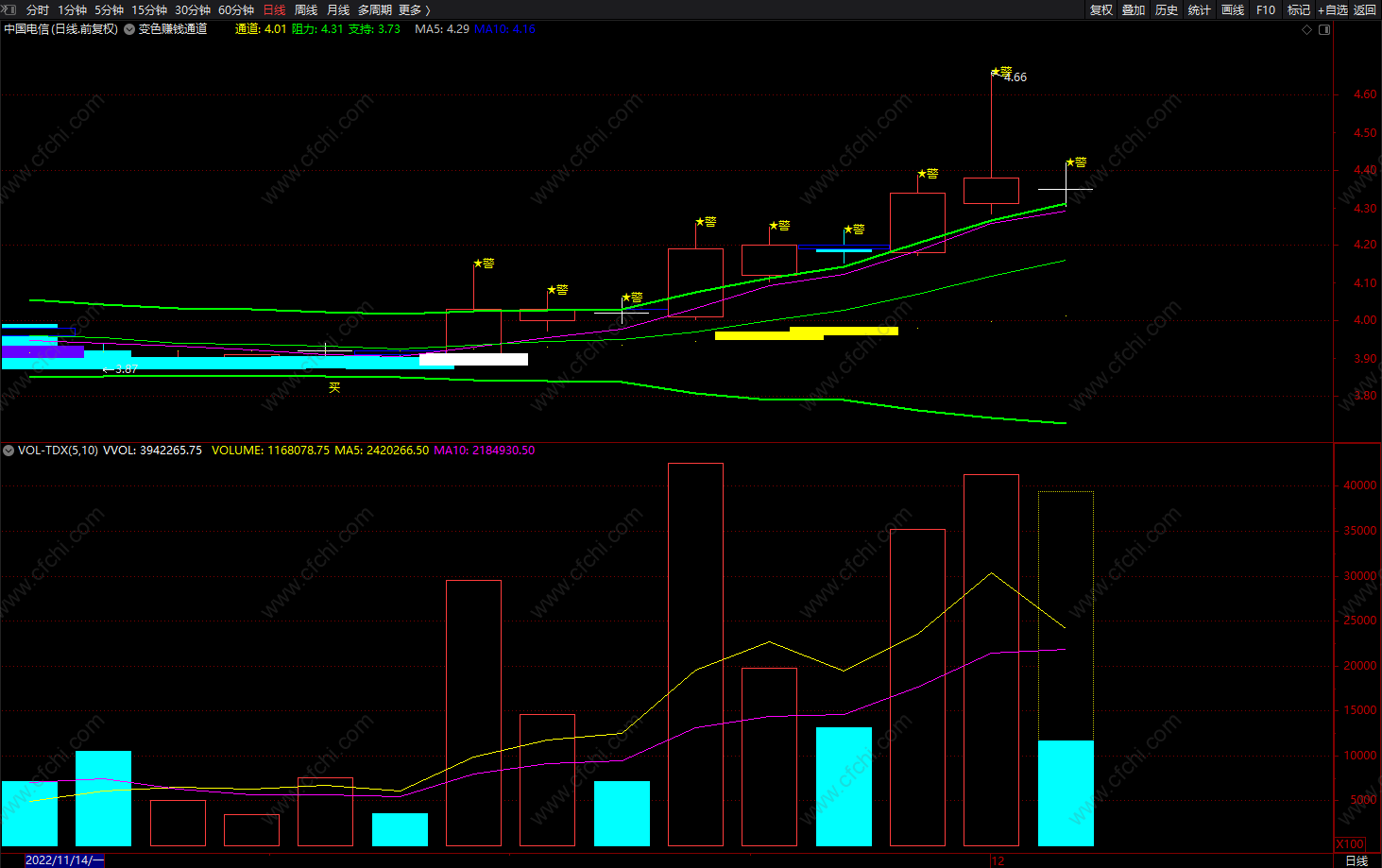This screenshot has height=868, width=1382.
Task: Click the volume MA5: 2420266.50 value
Action: (382, 451)
